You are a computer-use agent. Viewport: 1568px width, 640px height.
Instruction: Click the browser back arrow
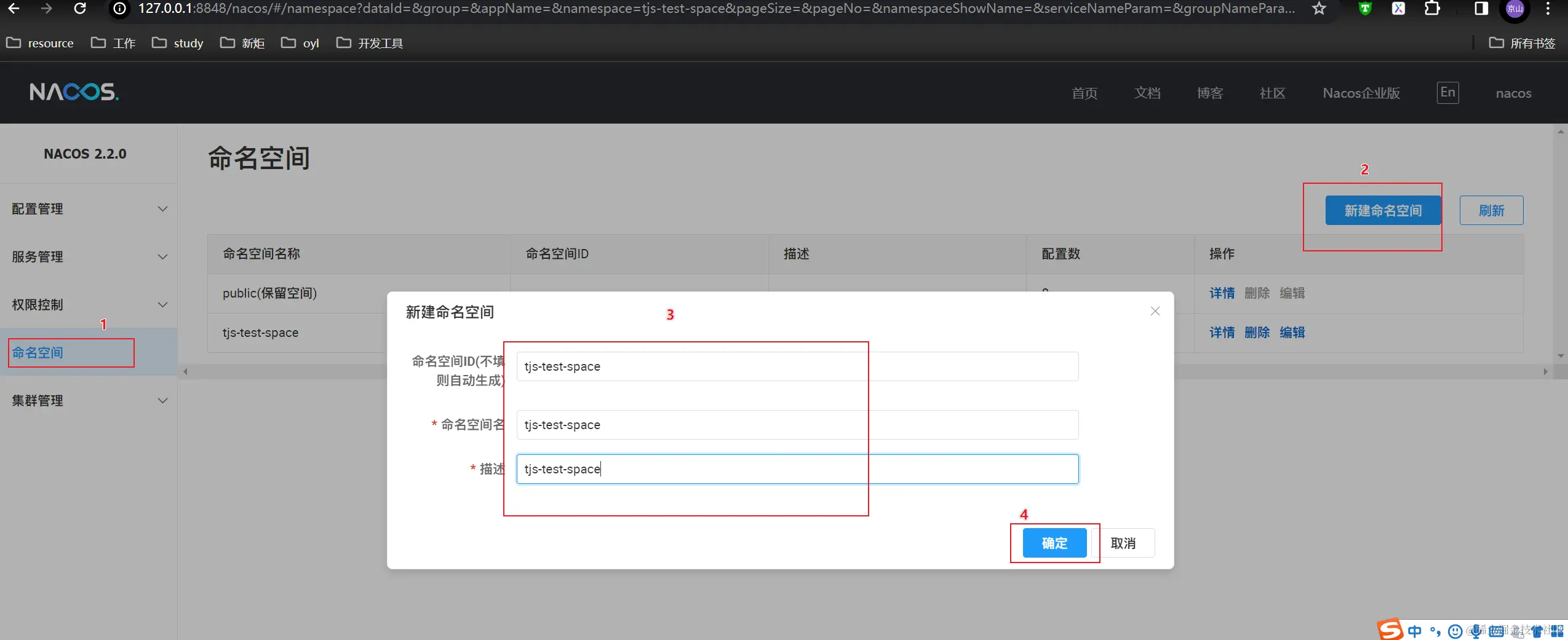coord(14,9)
